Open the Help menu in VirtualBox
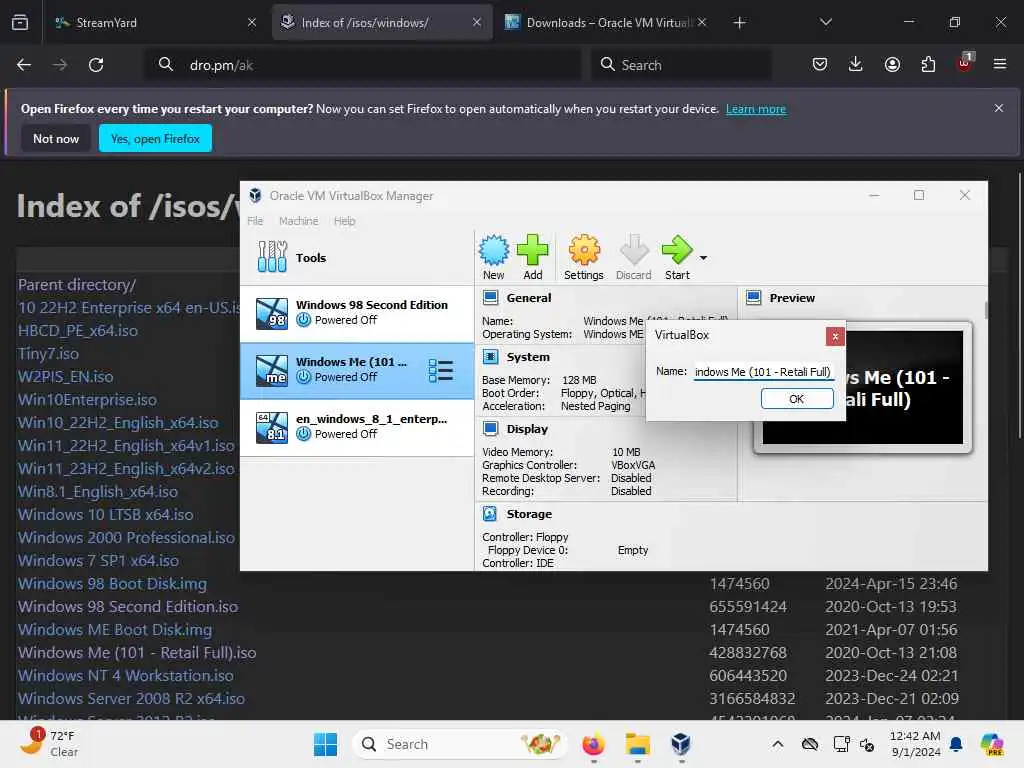This screenshot has width=1024, height=768. coord(344,221)
